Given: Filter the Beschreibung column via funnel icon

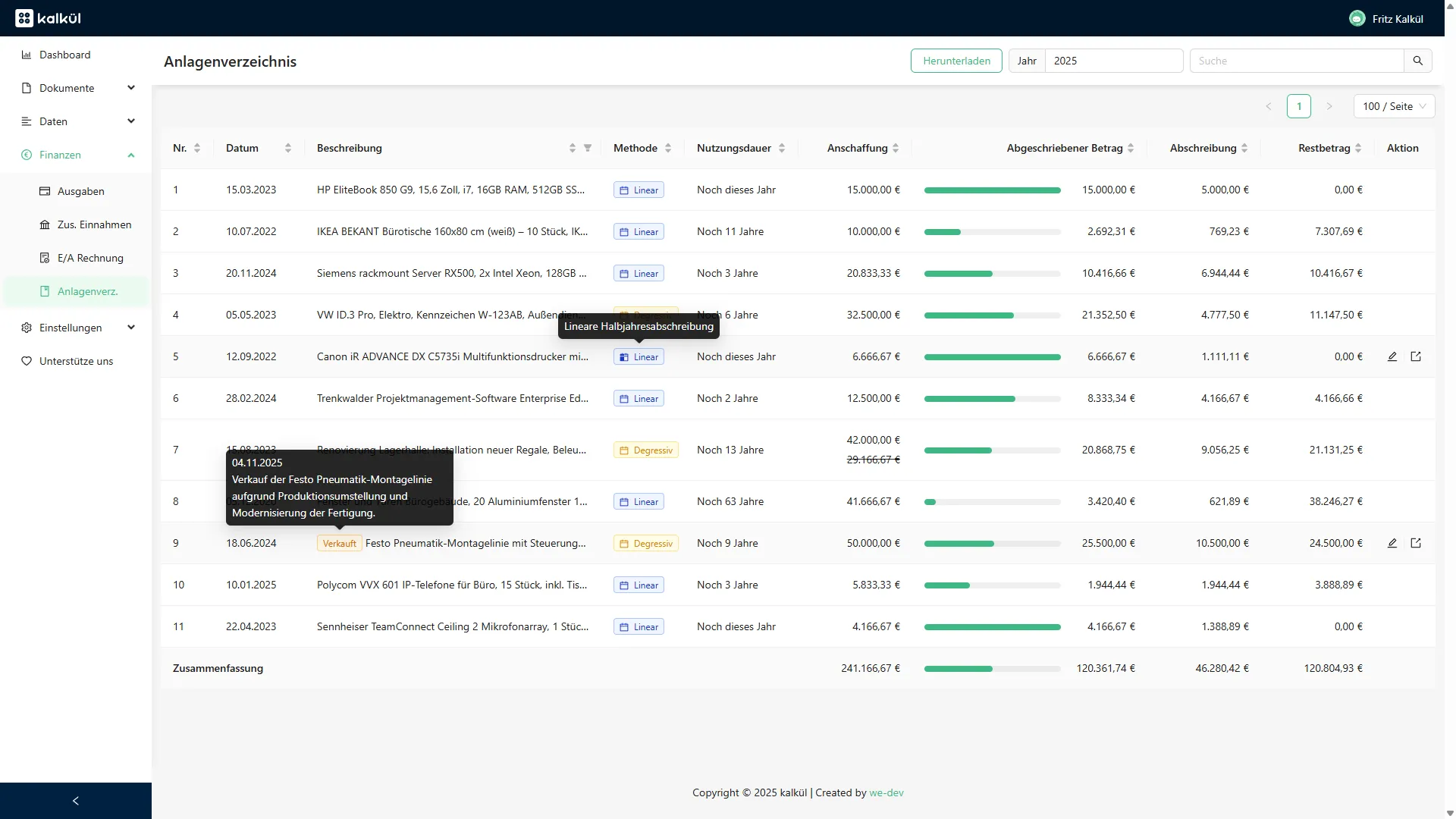Looking at the screenshot, I should click(588, 148).
